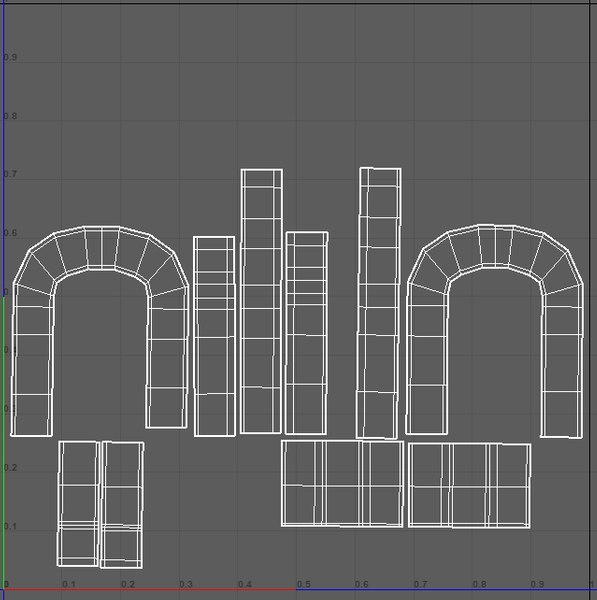The image size is (597, 600).
Task: Click the 0.1 label on the vertical axis
Action: tap(10, 526)
